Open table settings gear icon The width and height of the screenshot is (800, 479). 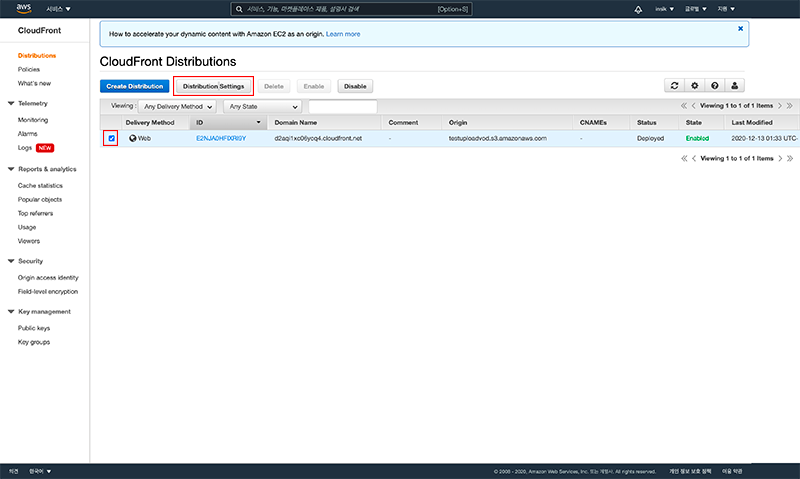[694, 86]
